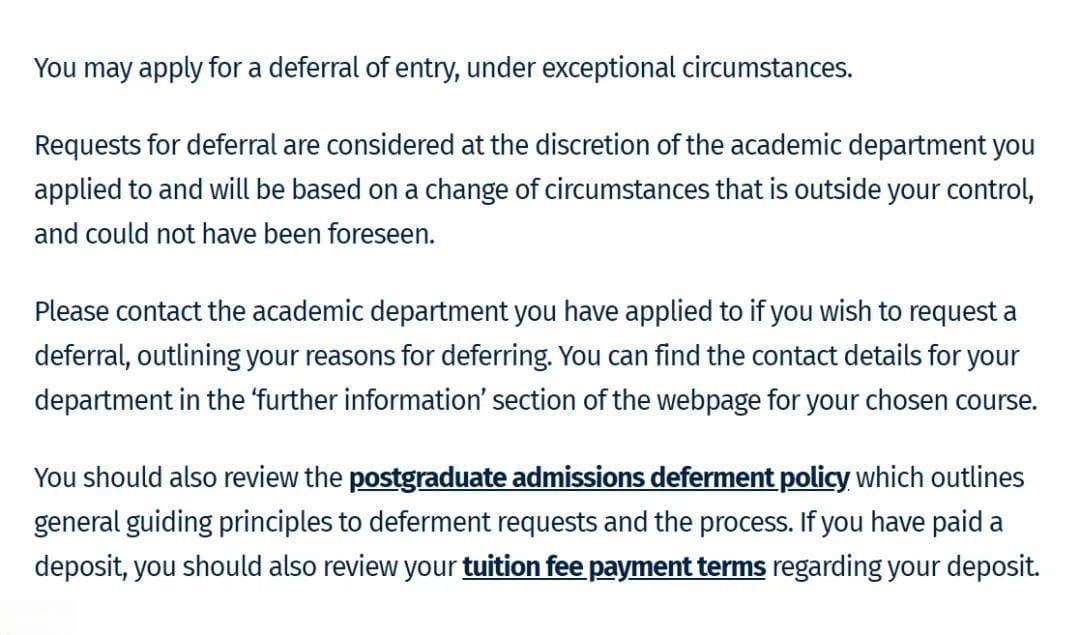Click the 'You may apply for a deferral' sentence
Image resolution: width=1080 pixels, height=635 pixels.
point(444,68)
